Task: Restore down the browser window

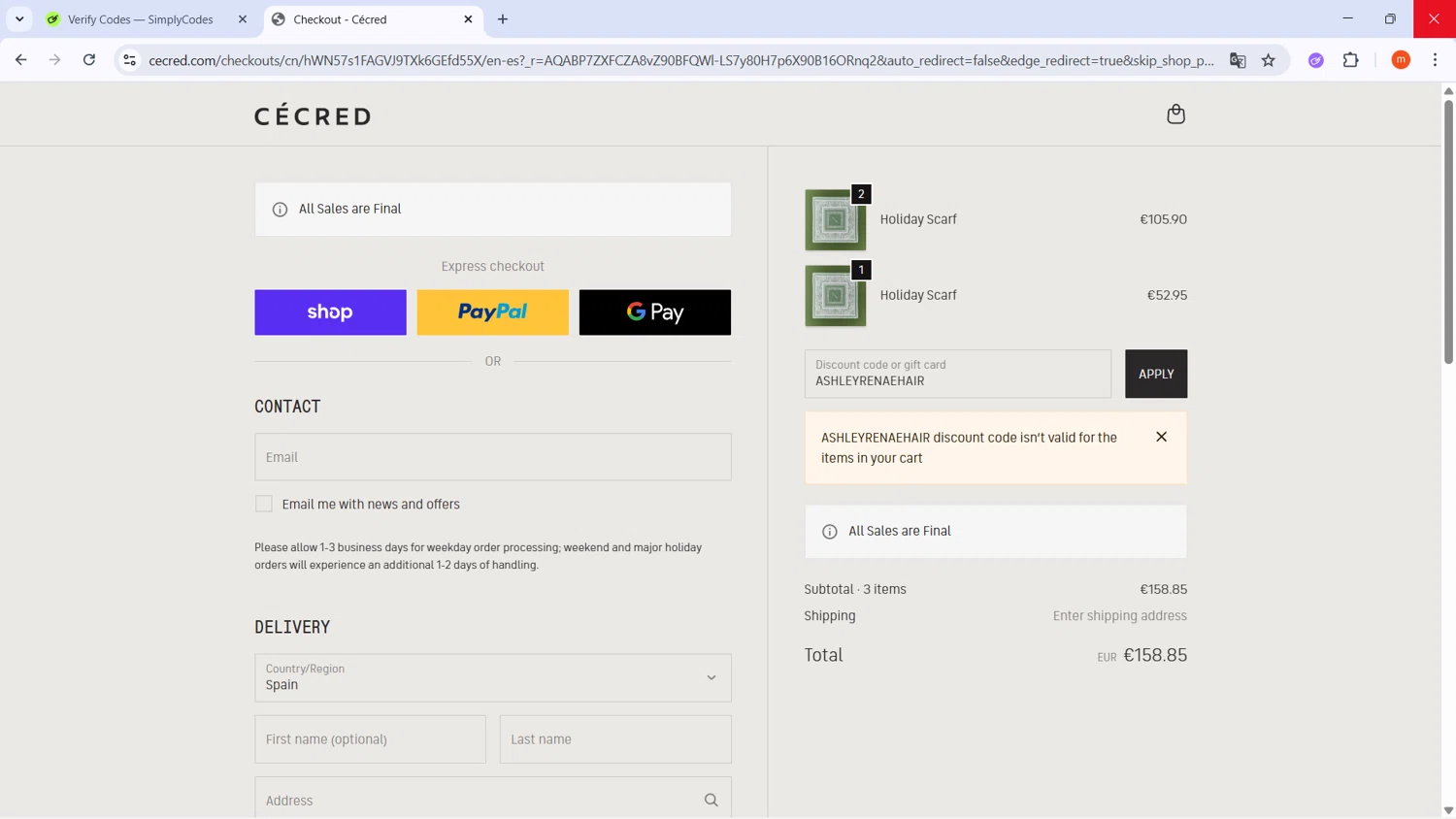Action: click(x=1390, y=18)
